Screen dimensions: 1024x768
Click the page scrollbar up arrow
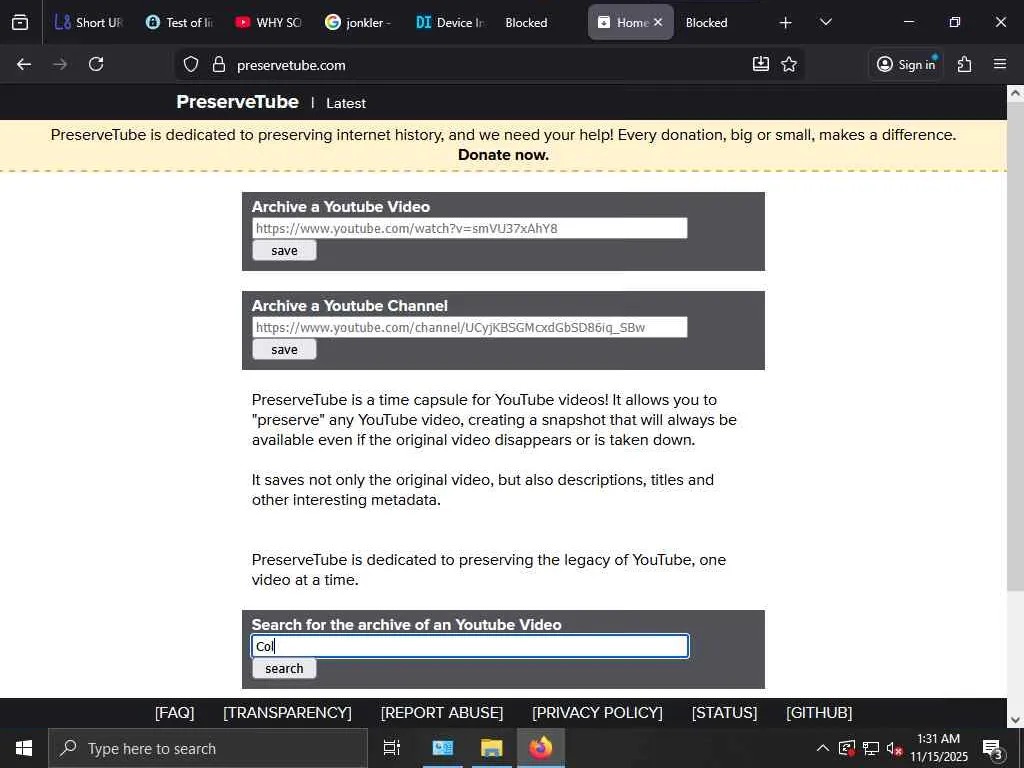(1015, 93)
